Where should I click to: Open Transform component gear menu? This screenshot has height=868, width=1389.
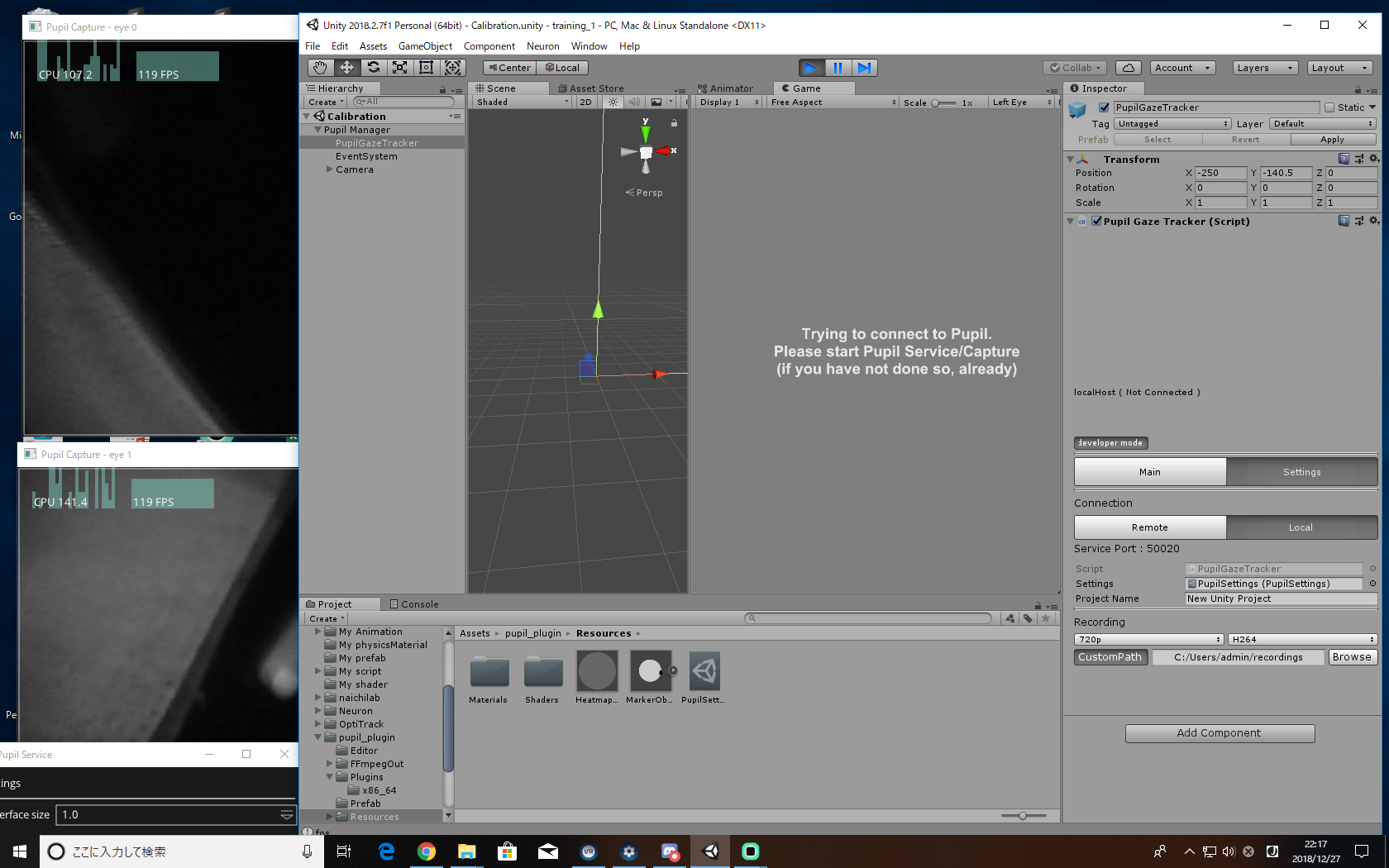1373,159
